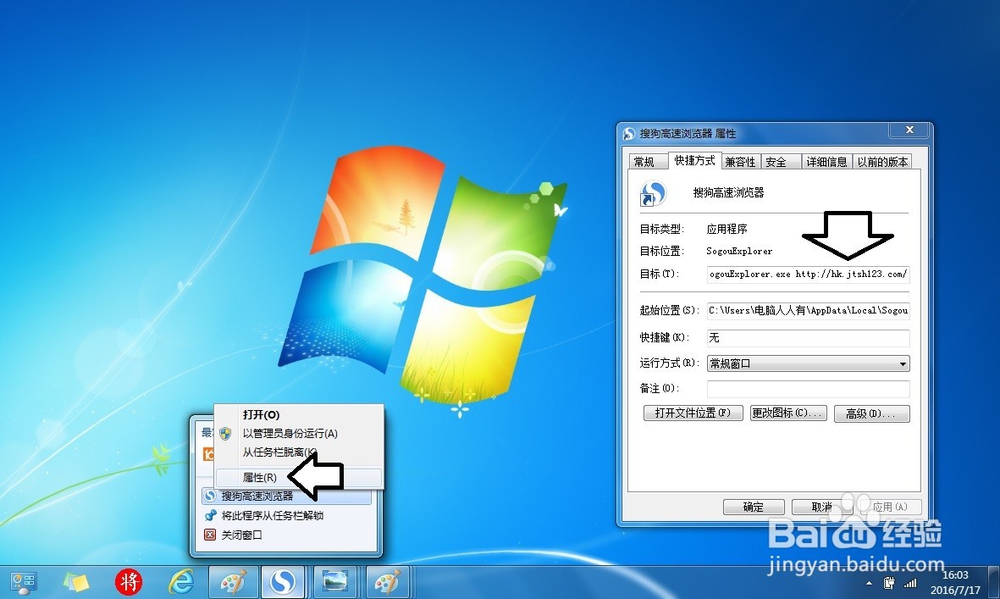Click the 备注(O) comment field
Viewport: 1000px width, 599px height.
(x=808, y=388)
